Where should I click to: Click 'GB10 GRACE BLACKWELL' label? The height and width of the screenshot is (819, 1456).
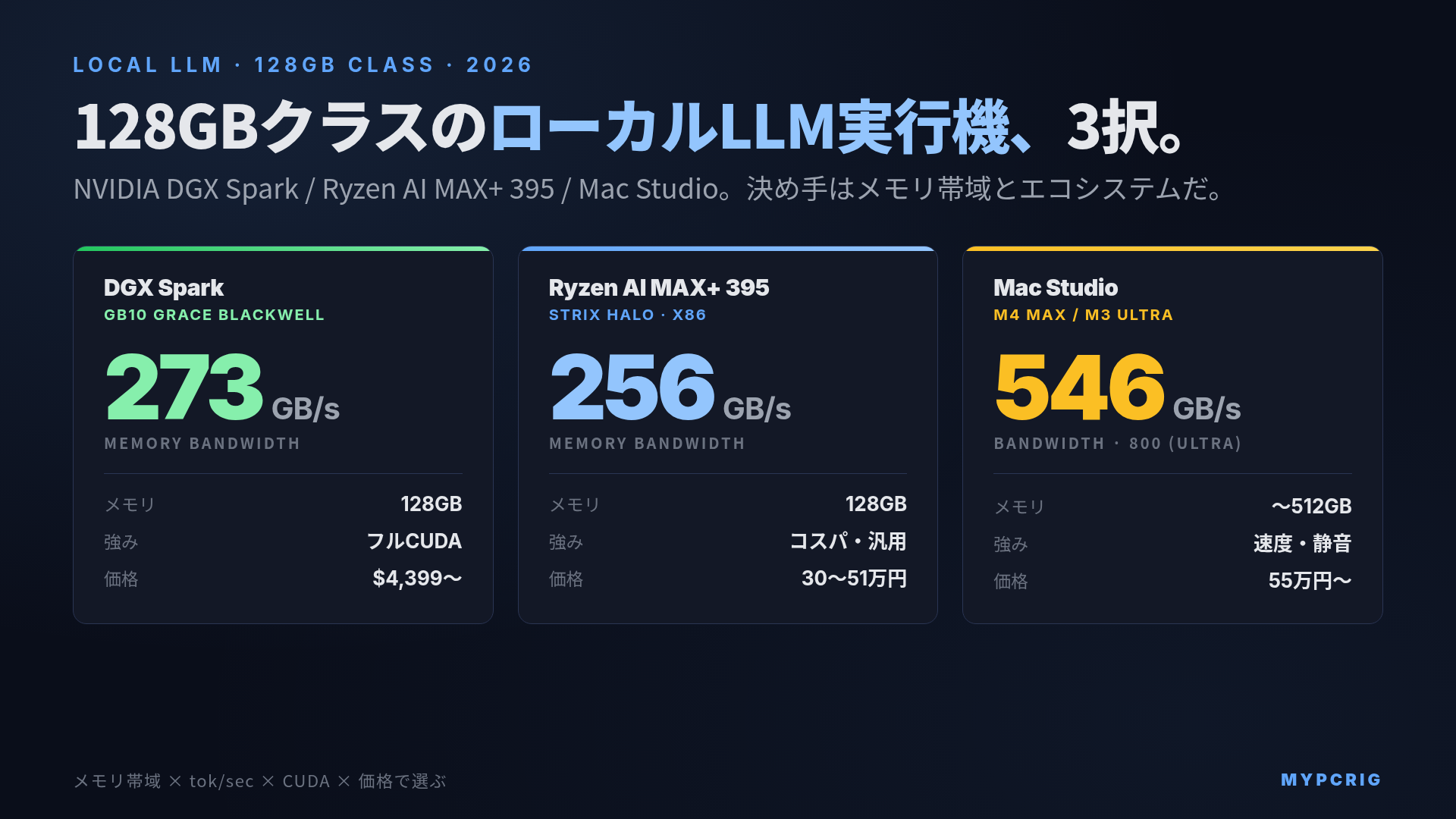tap(214, 315)
